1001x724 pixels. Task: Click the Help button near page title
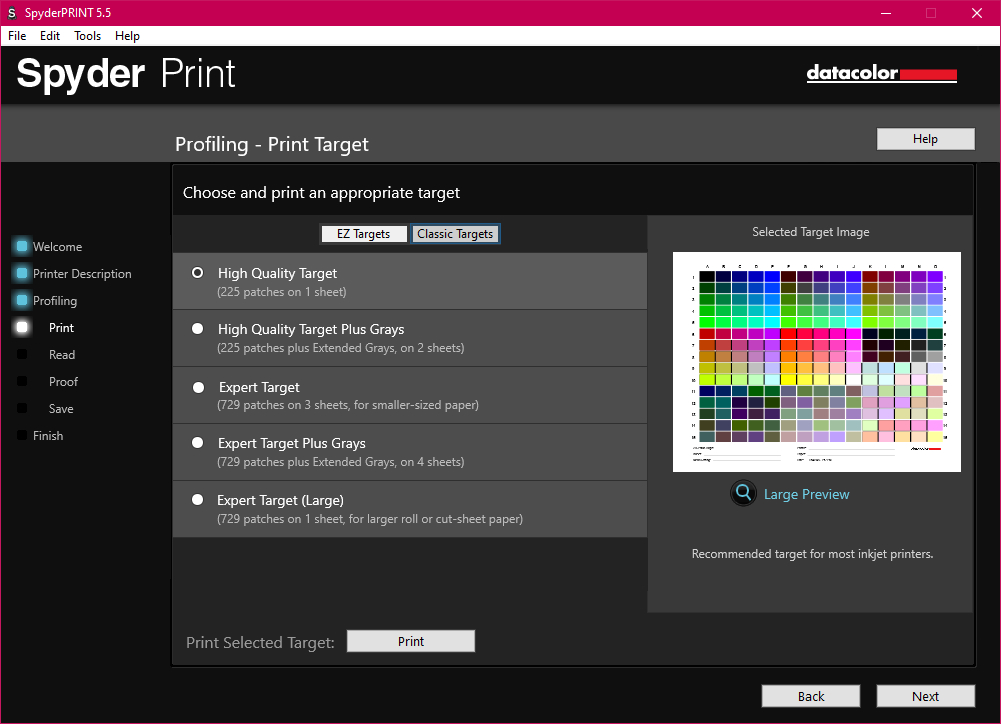(x=925, y=139)
